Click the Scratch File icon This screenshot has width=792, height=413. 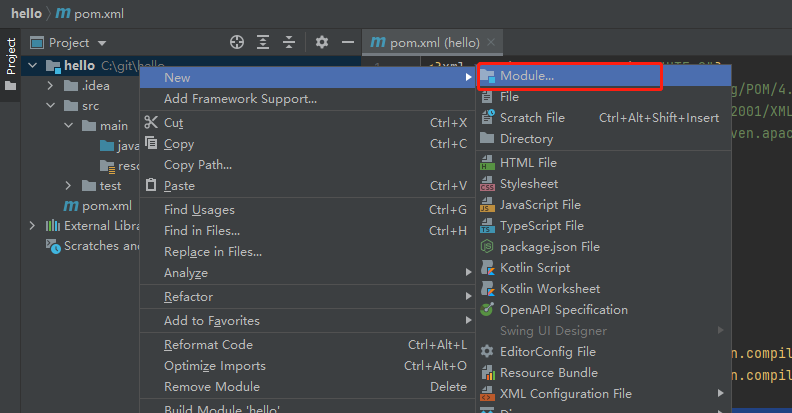pos(487,118)
